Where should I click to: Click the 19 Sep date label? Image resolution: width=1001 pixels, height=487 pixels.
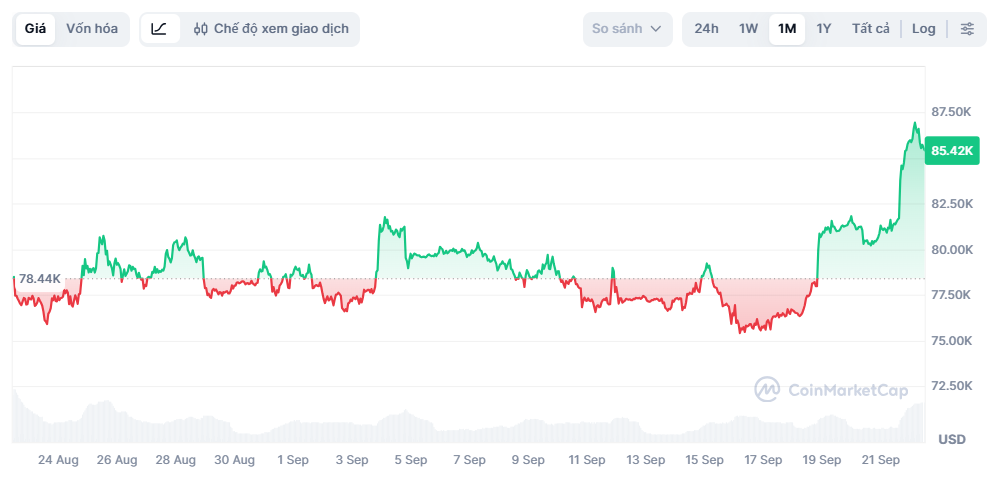tap(822, 460)
